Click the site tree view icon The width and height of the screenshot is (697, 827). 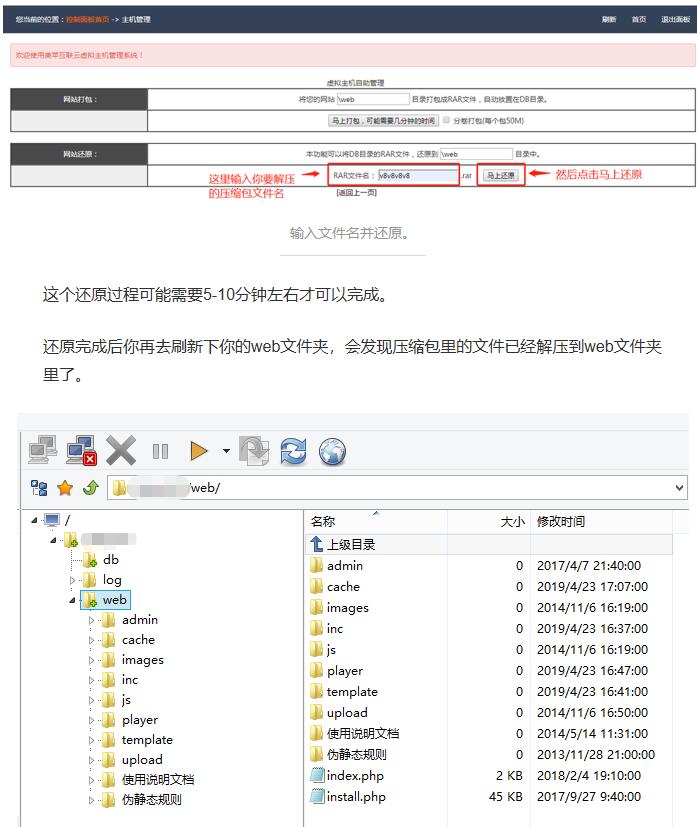(x=39, y=488)
